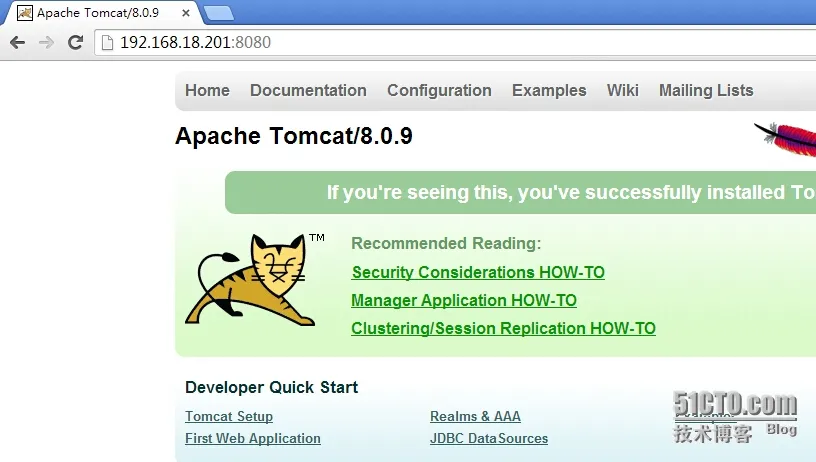The height and width of the screenshot is (462, 816).
Task: Follow the JDBC DataSources link
Action: pos(489,438)
